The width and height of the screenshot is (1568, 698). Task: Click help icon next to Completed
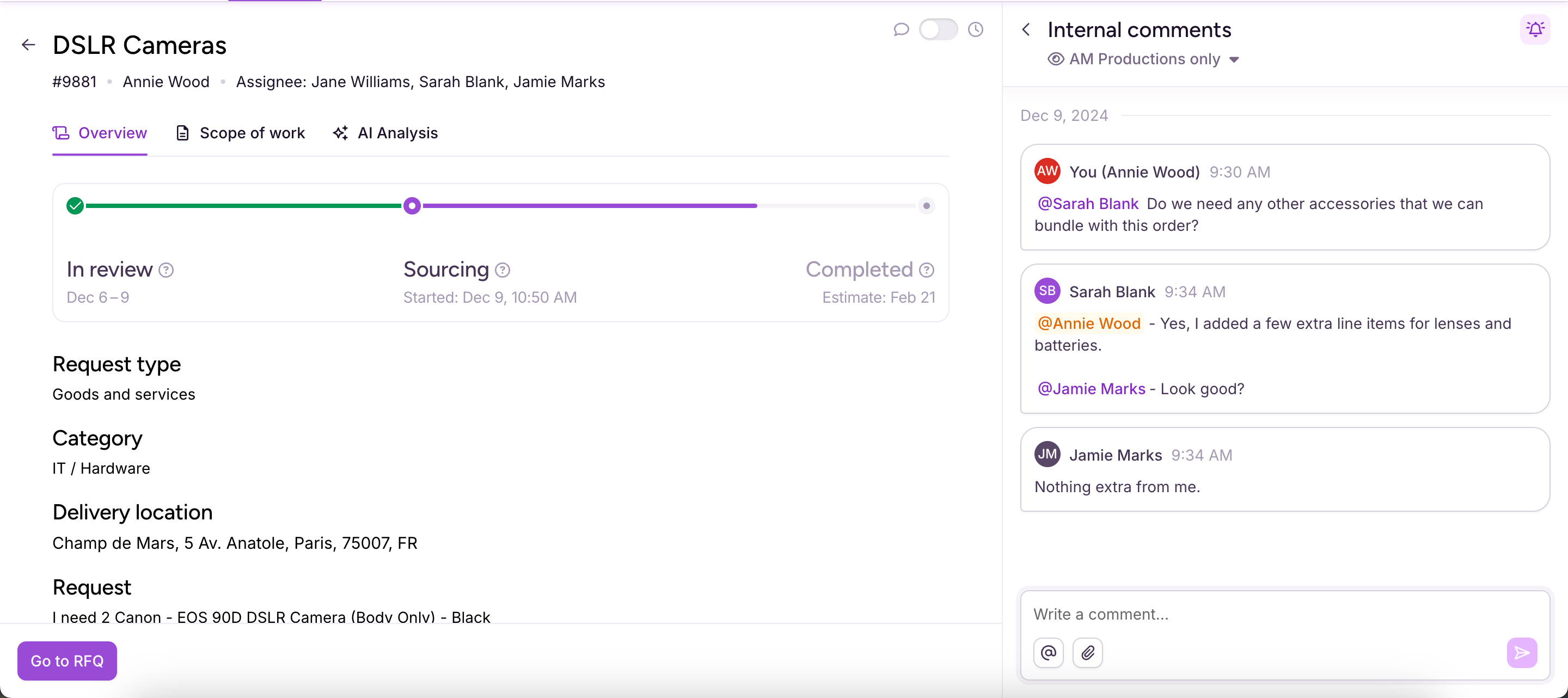pos(927,270)
